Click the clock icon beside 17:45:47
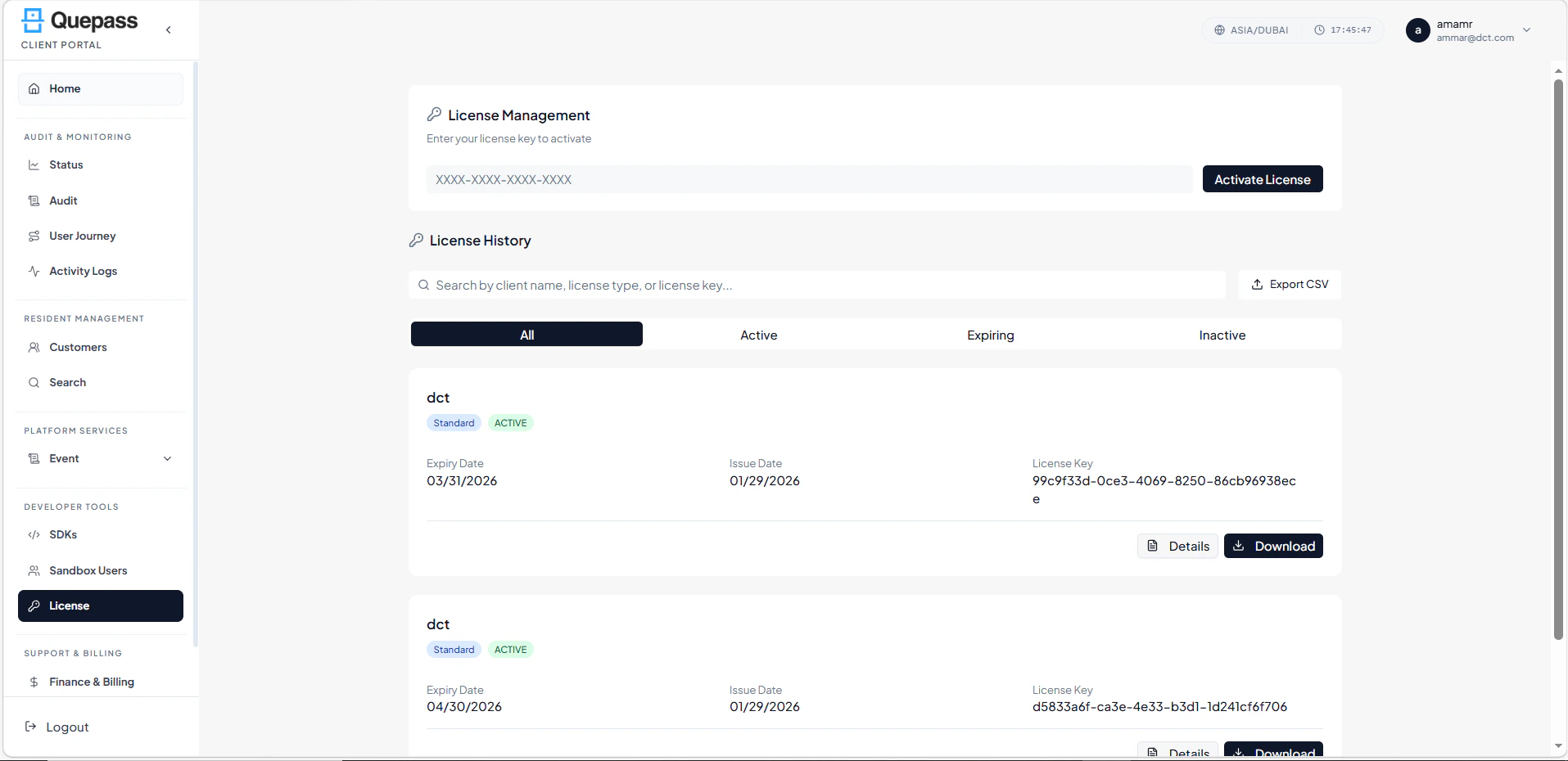Image resolution: width=1568 pixels, height=761 pixels. pyautogui.click(x=1319, y=30)
